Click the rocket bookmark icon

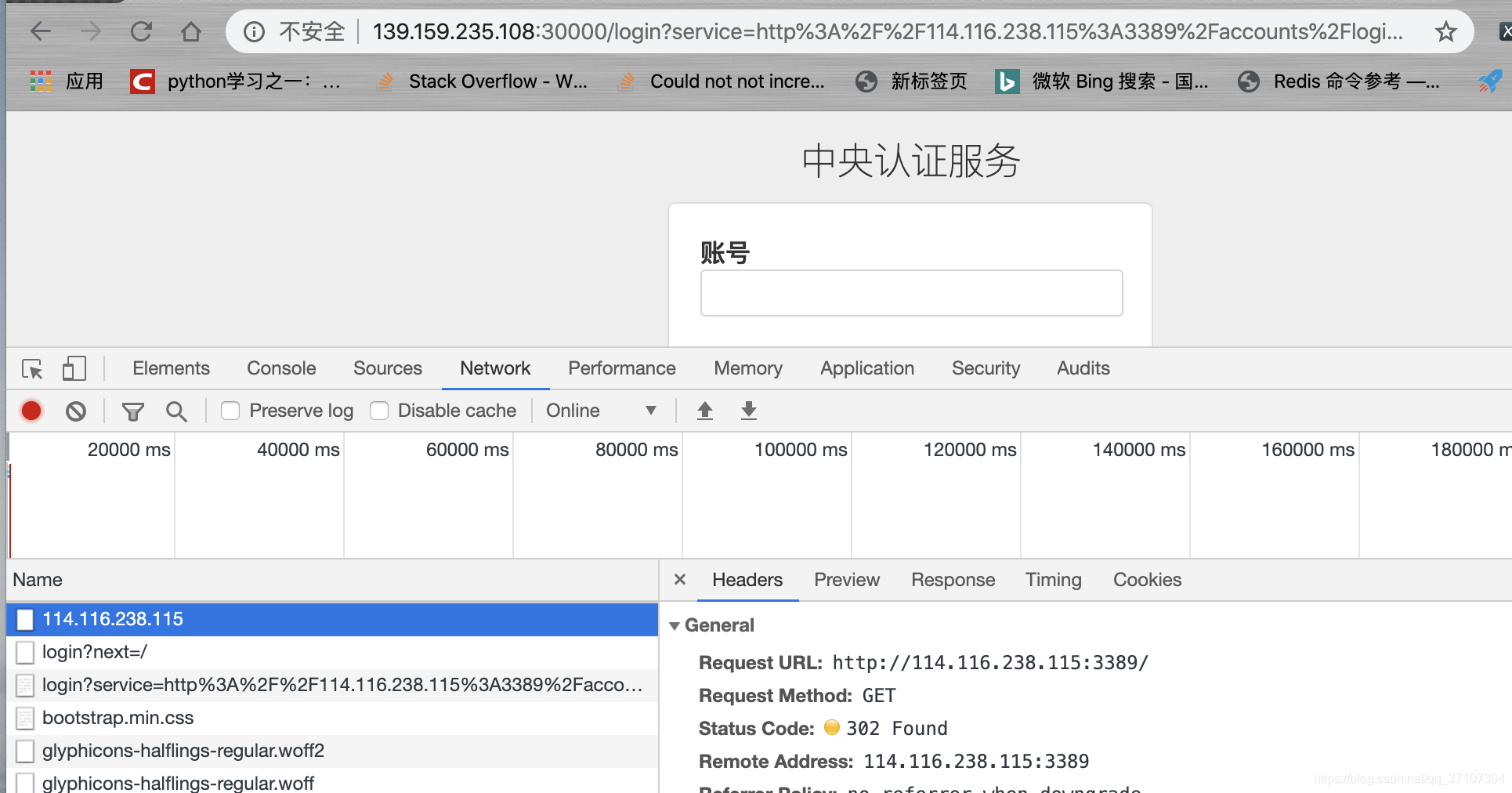click(x=1488, y=81)
